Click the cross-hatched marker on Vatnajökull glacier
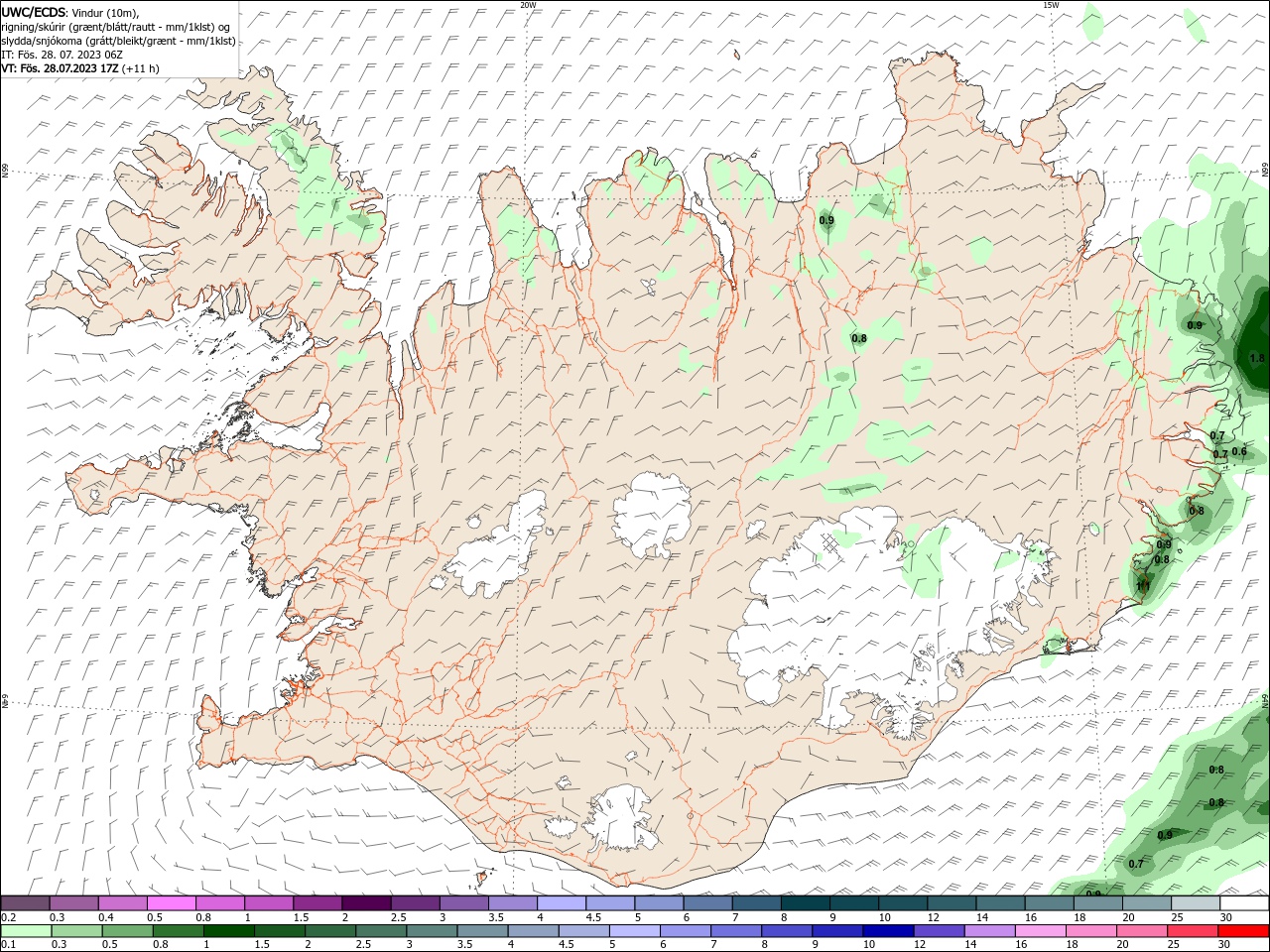This screenshot has height=952, width=1270. [x=830, y=543]
